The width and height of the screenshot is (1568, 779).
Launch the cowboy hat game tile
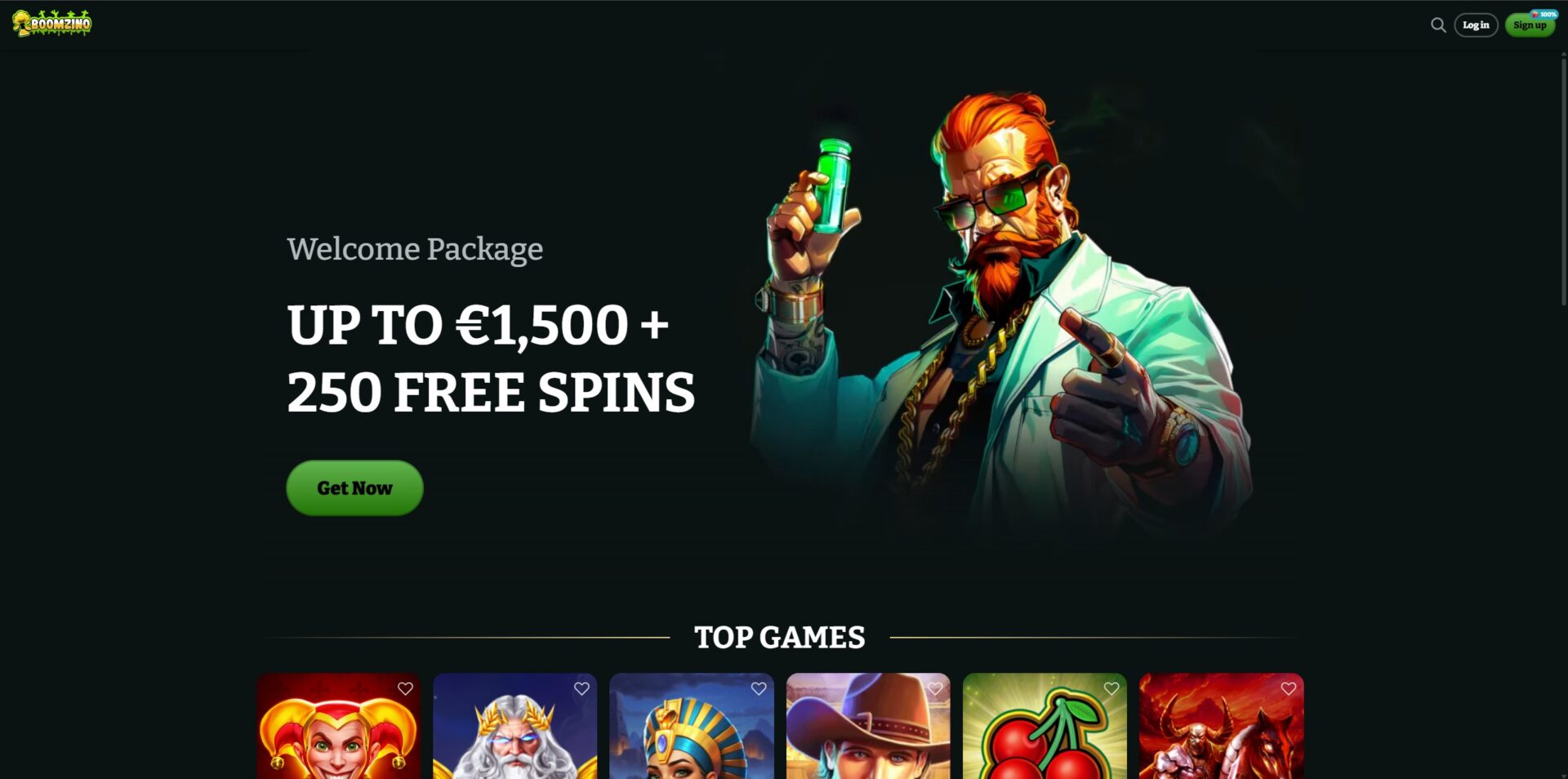(x=868, y=726)
